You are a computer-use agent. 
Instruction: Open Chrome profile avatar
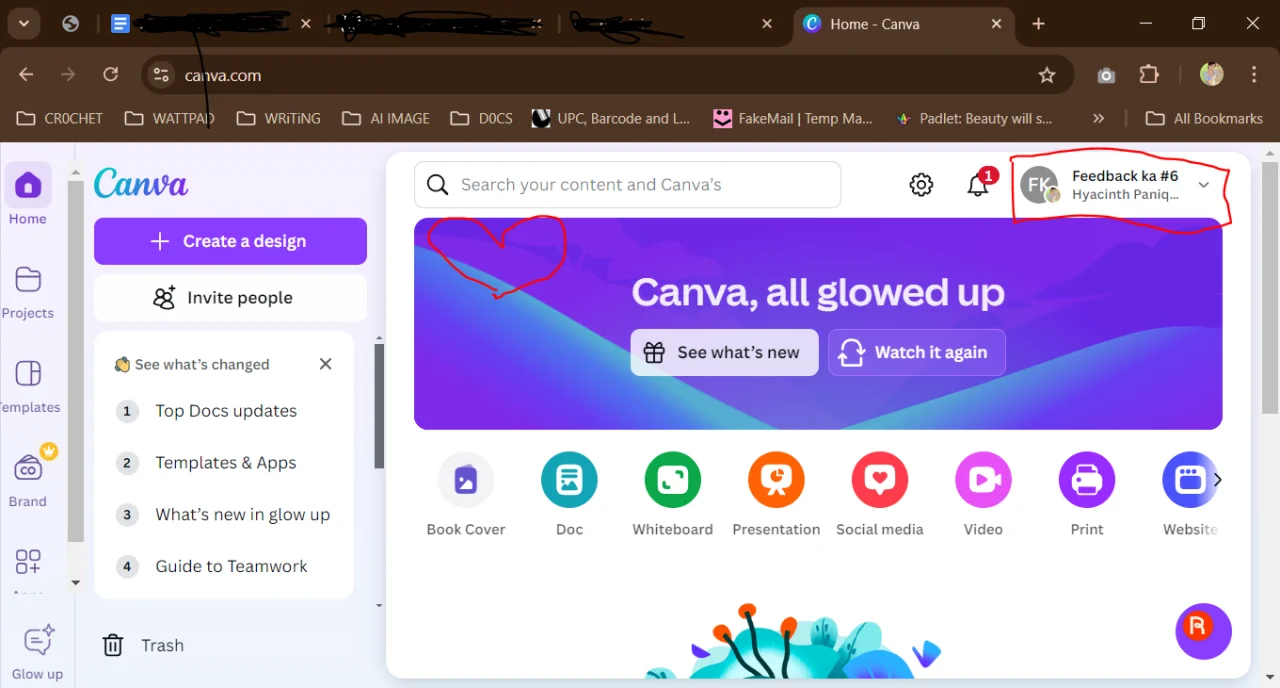tap(1212, 75)
